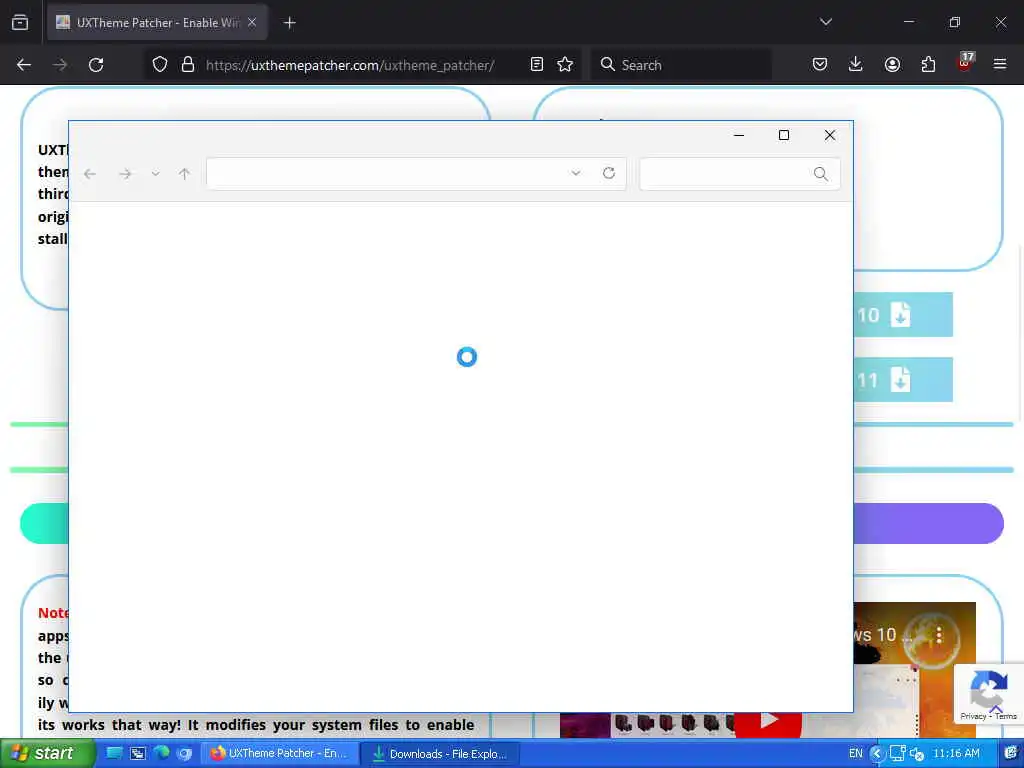The image size is (1024, 768).
Task: Open uBlock extension with badge 17
Action: [x=965, y=63]
